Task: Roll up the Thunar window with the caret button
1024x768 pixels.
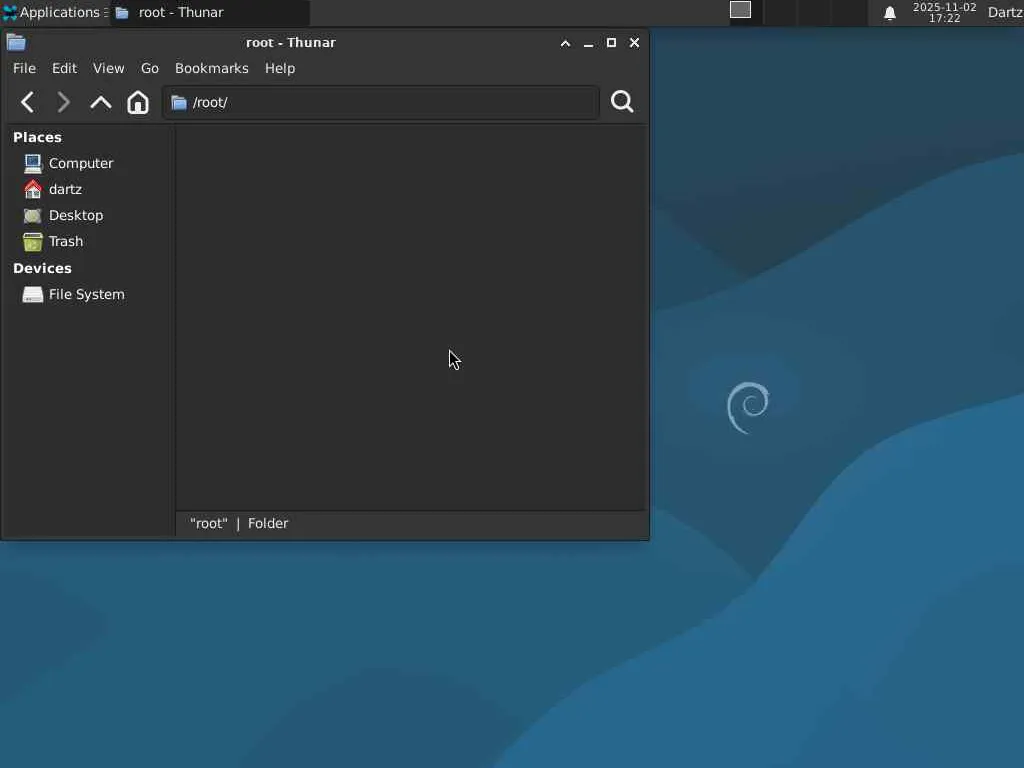Action: tap(566, 43)
